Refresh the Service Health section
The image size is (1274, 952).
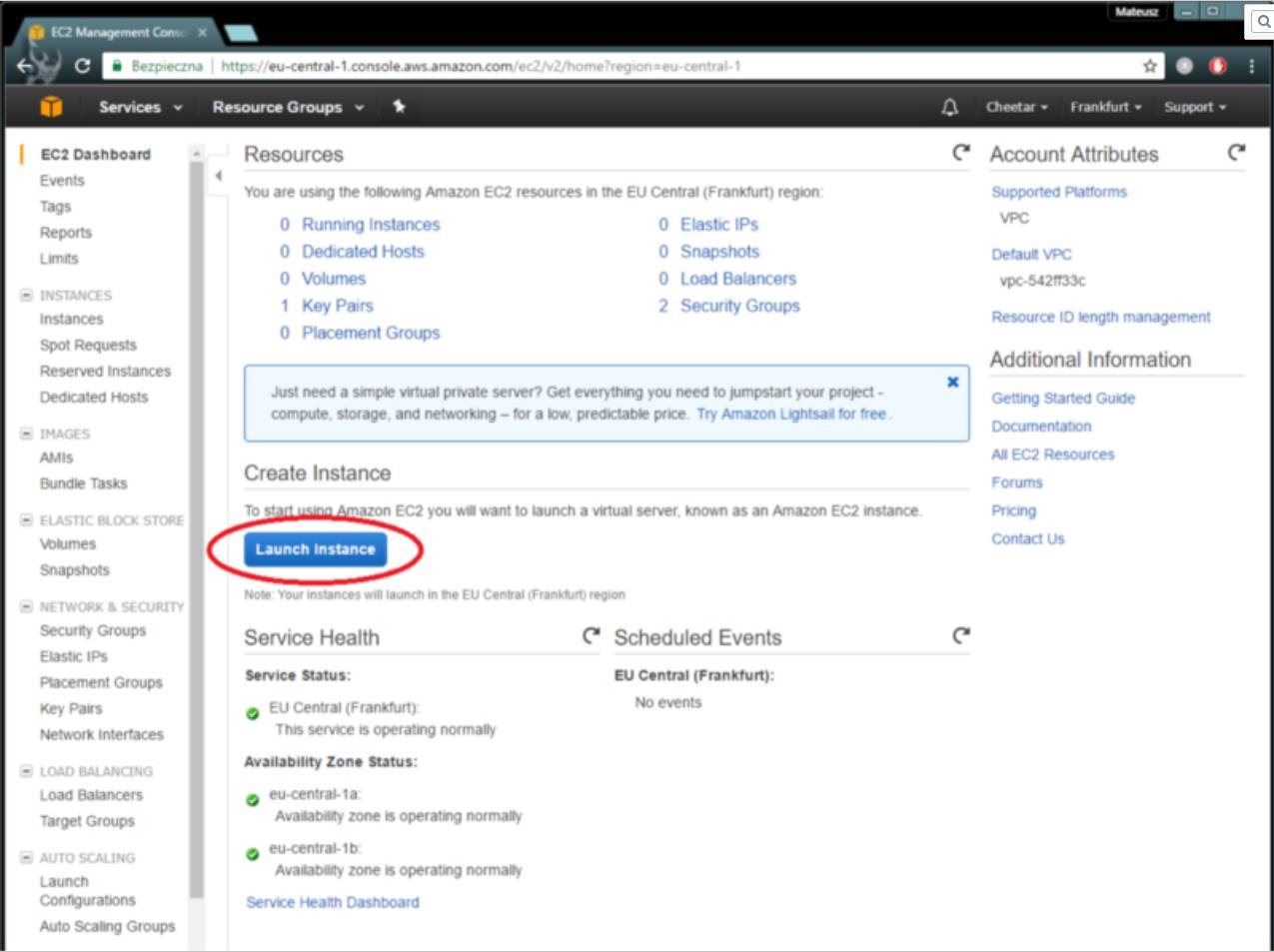(x=592, y=636)
